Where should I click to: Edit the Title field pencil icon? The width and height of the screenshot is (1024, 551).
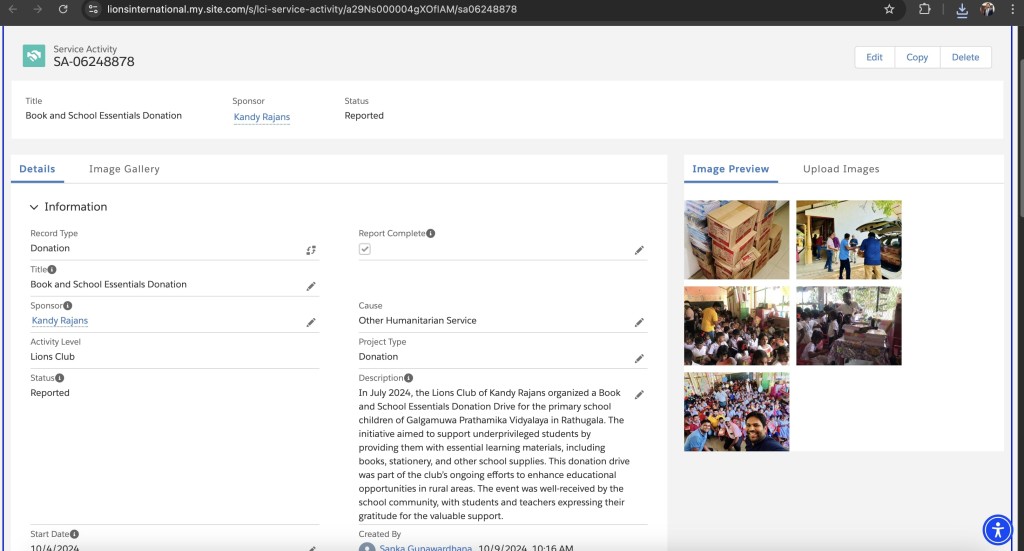[x=311, y=286]
